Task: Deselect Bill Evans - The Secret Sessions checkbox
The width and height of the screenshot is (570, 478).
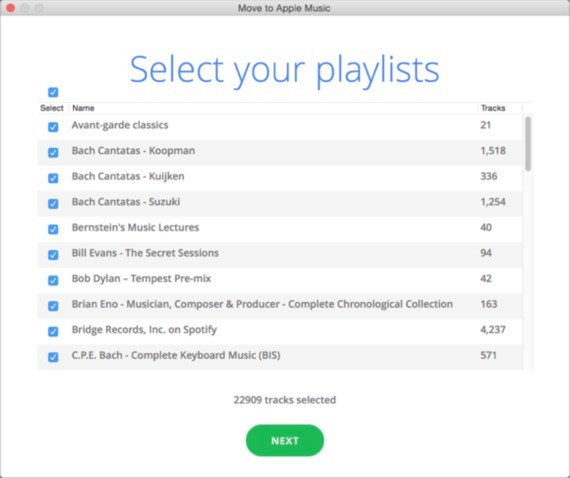Action: 53,255
